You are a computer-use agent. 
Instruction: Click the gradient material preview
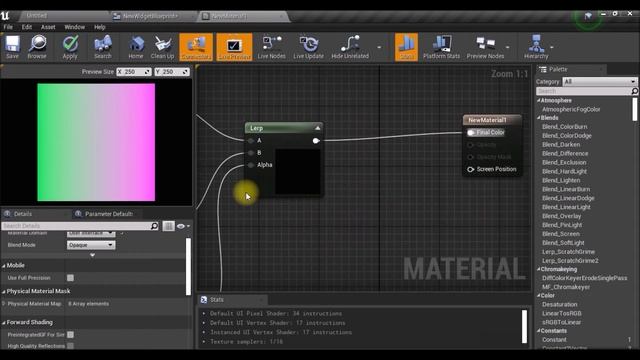(x=96, y=142)
